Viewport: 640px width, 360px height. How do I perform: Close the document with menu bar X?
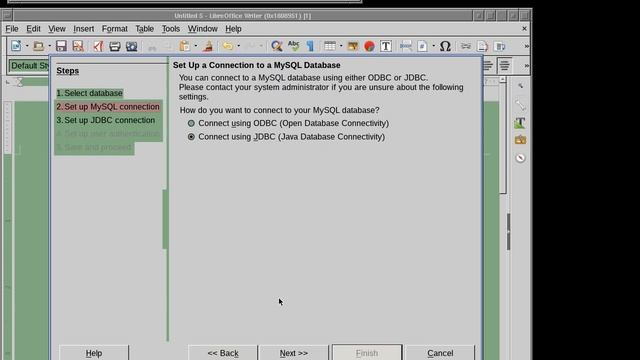pyautogui.click(x=524, y=29)
